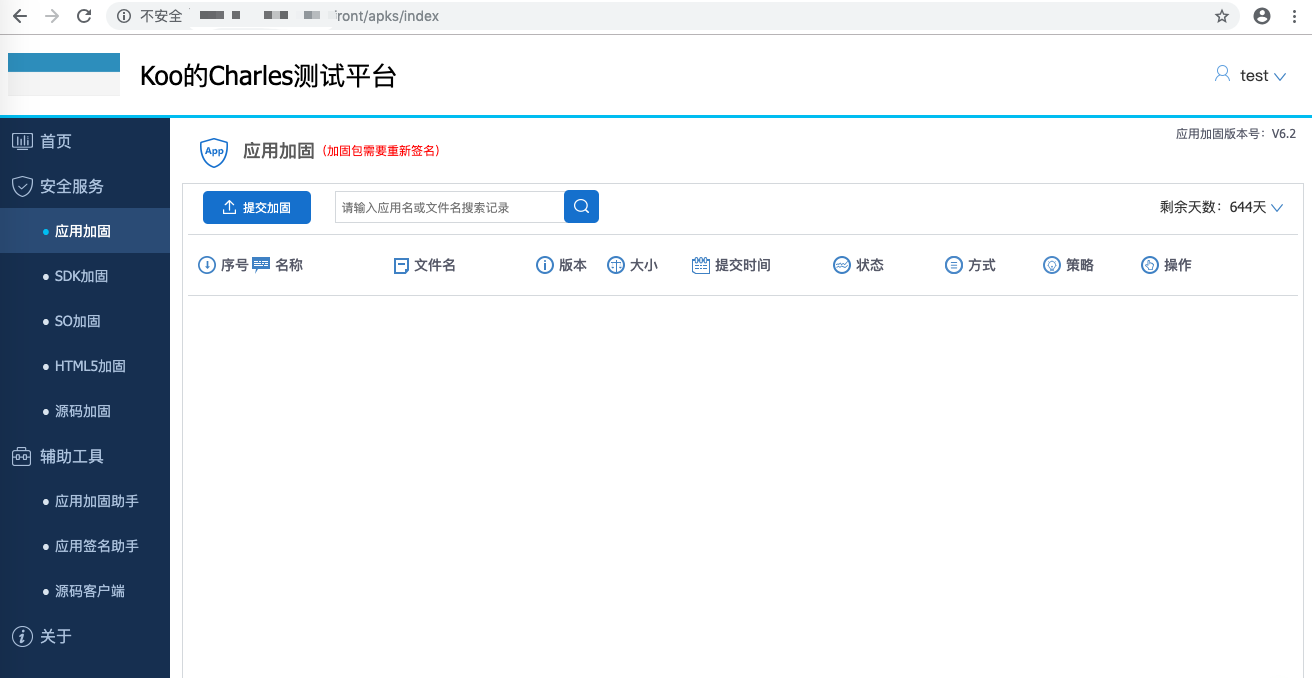Select HTML5加固 in the sidebar

click(85, 366)
